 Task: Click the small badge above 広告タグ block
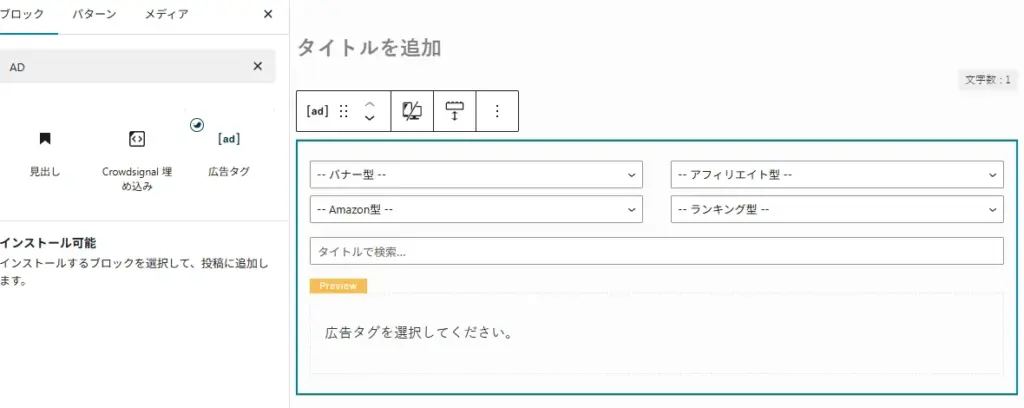pyautogui.click(x=197, y=125)
